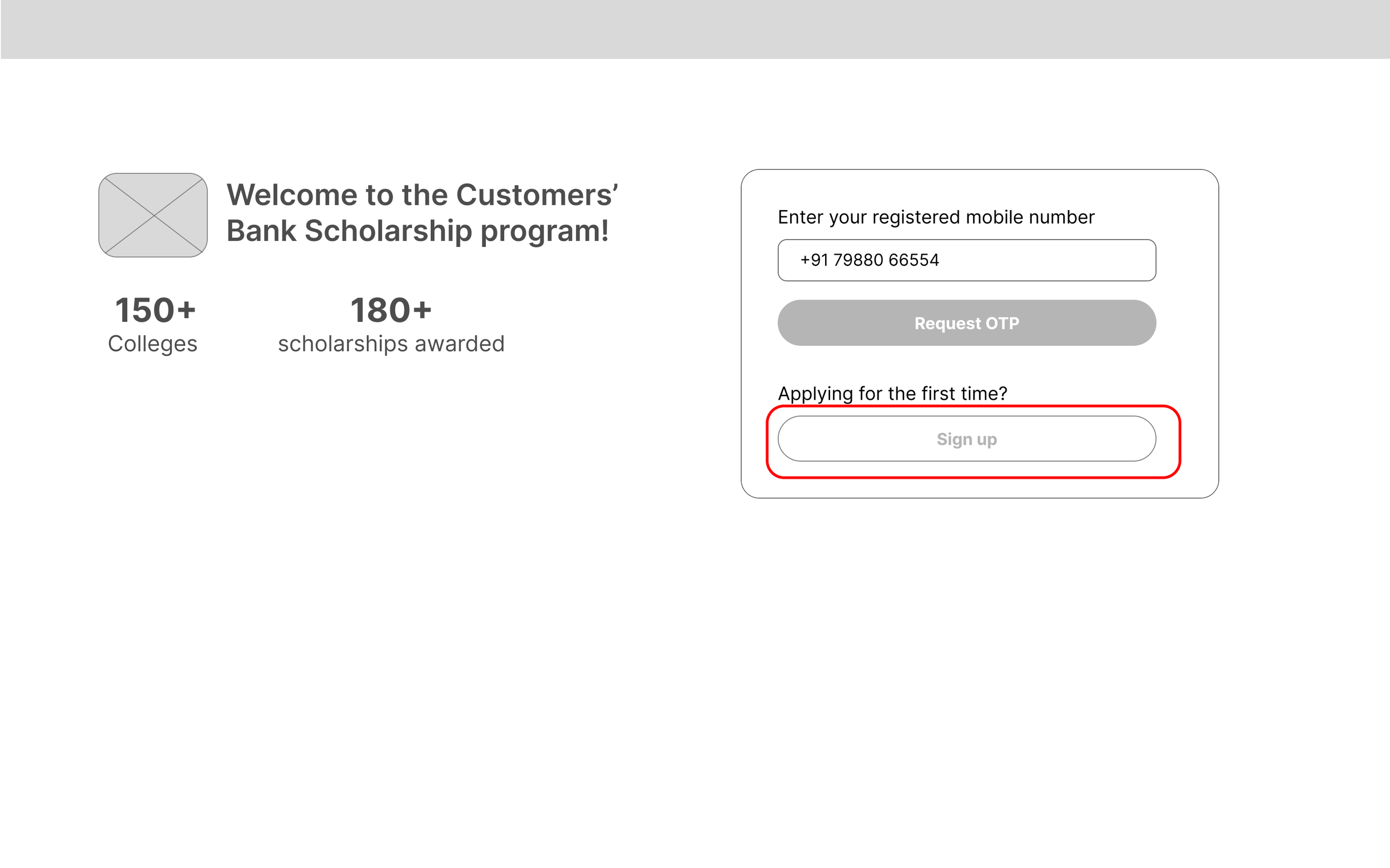Place cursor after '66554' in phone field
Screen dimensions: 1390x868
(941, 260)
